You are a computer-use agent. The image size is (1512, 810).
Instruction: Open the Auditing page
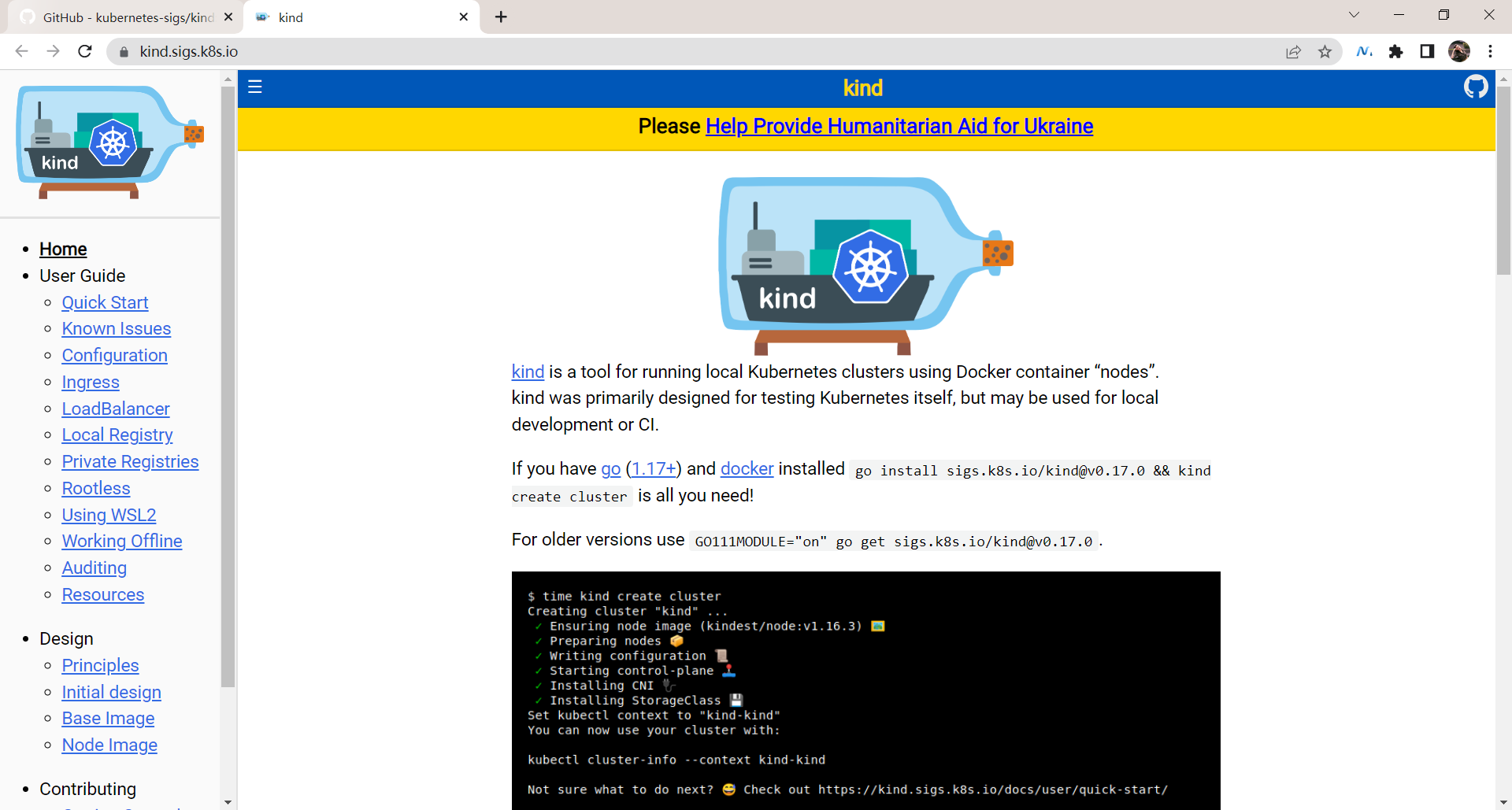pos(94,568)
